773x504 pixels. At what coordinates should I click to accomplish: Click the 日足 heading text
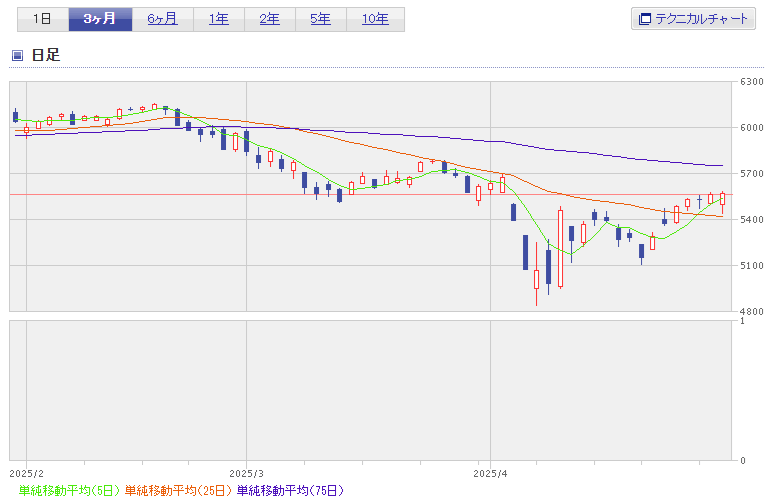point(46,55)
